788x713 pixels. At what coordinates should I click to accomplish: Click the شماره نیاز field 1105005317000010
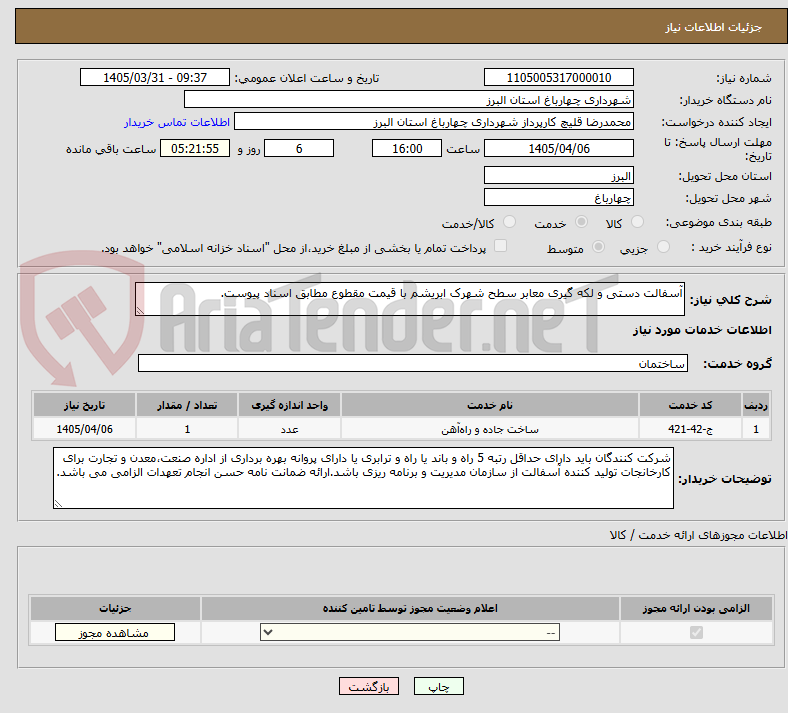tap(559, 77)
